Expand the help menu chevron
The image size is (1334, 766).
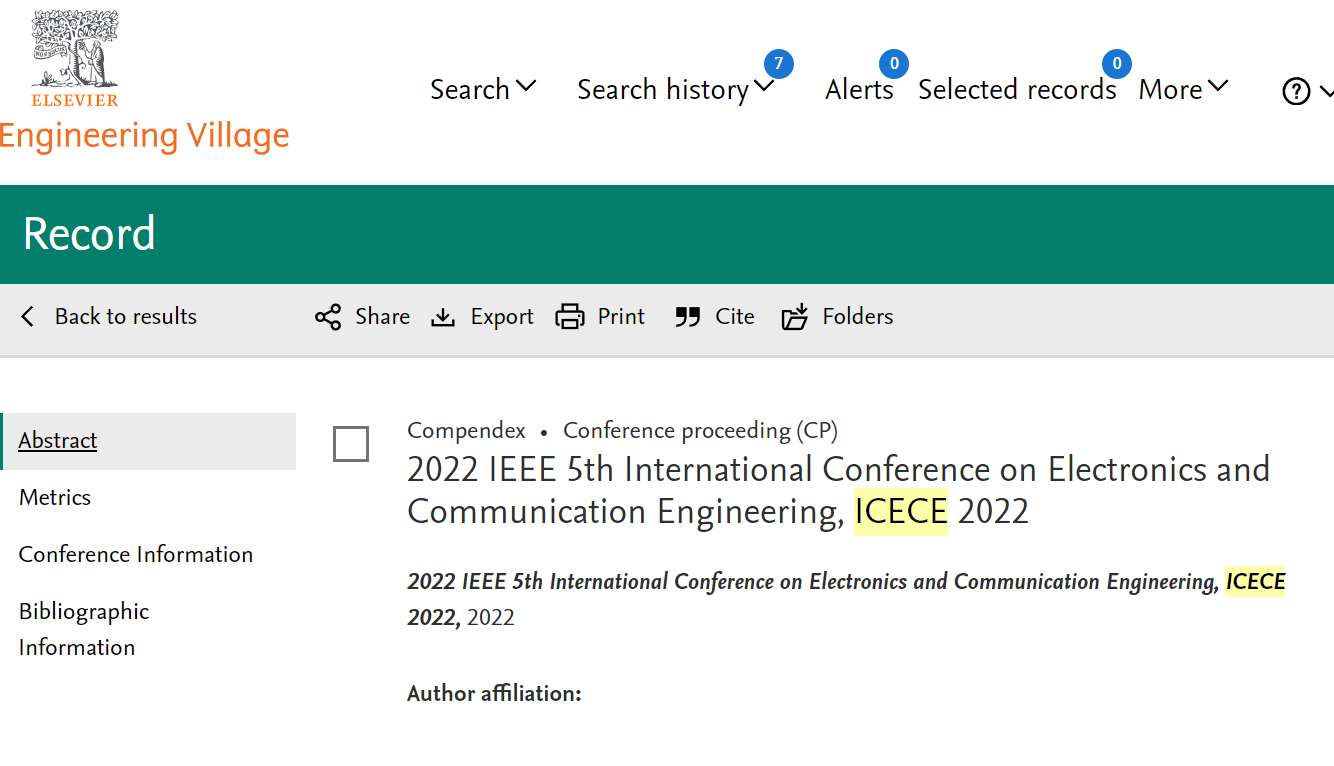(1326, 91)
